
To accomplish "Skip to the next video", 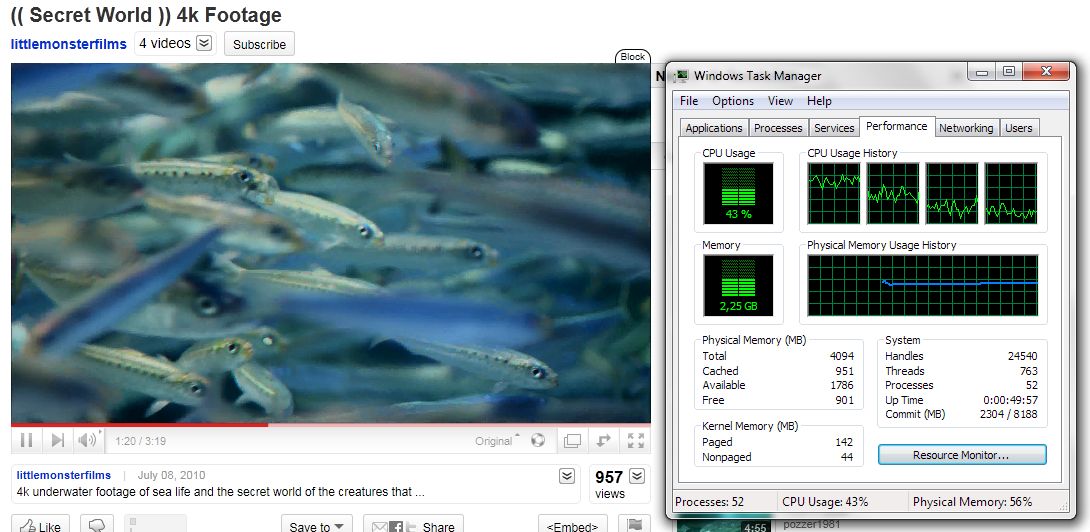I will click(57, 440).
